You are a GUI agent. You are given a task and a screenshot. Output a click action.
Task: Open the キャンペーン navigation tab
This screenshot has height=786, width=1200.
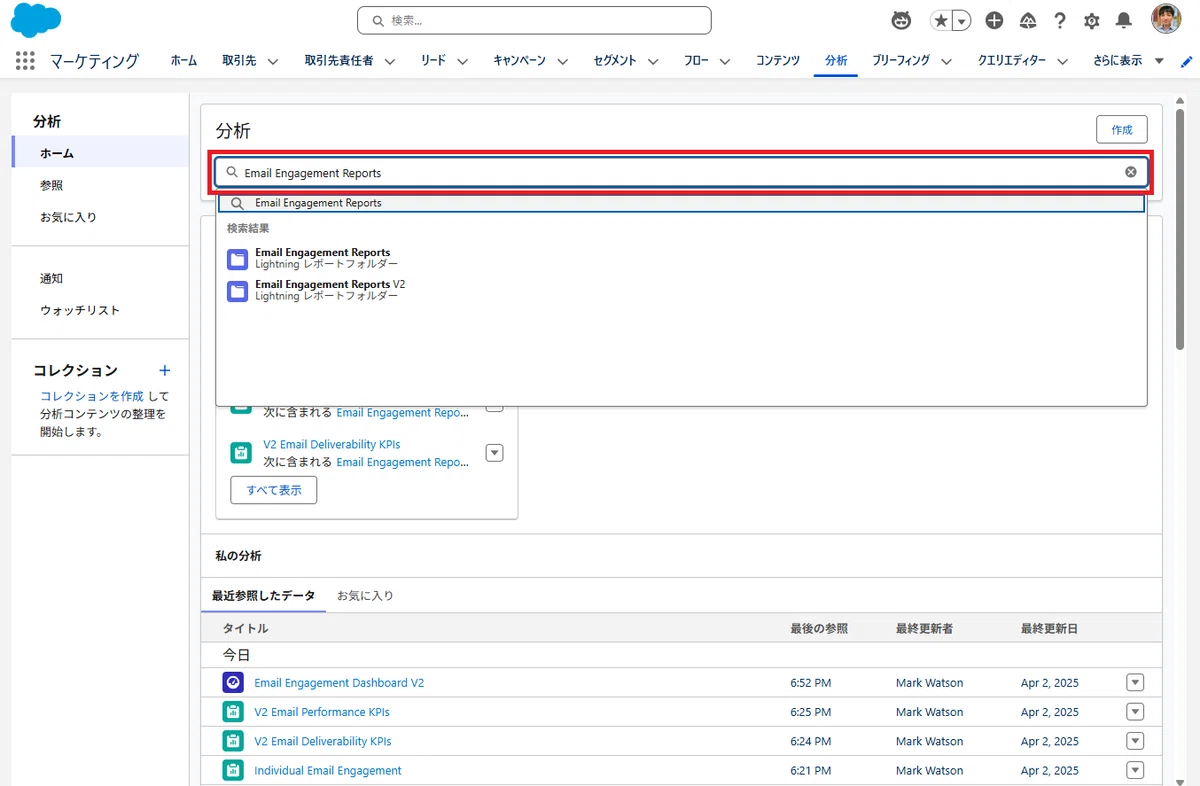click(x=520, y=61)
